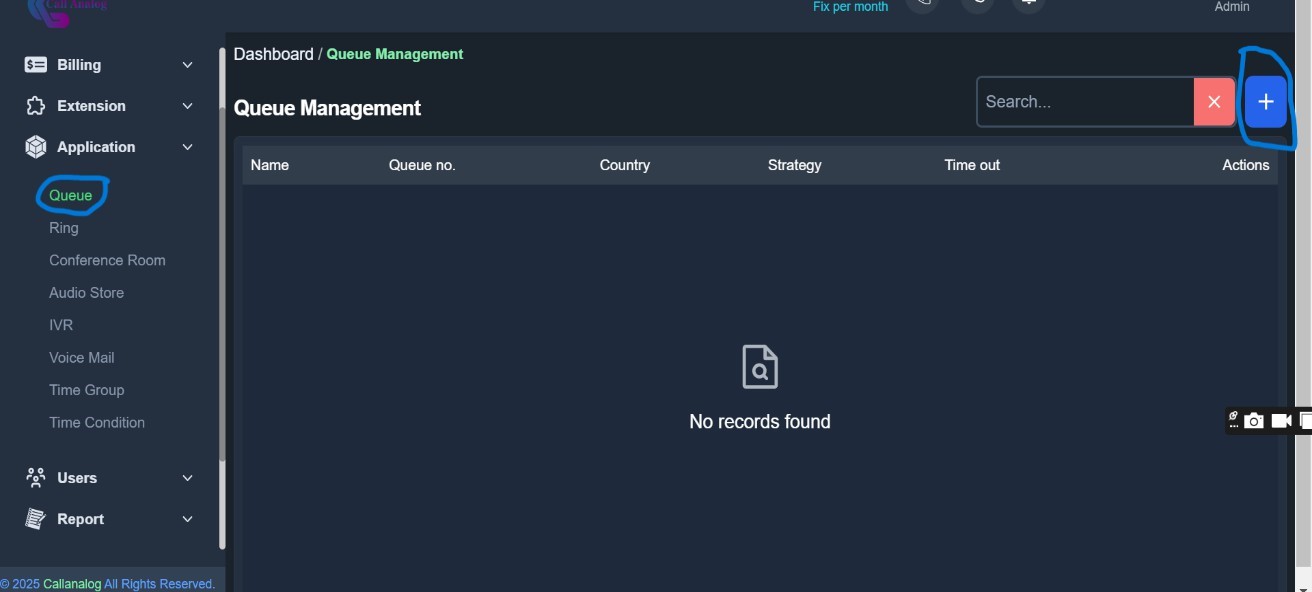Click the Application cube icon

36,147
